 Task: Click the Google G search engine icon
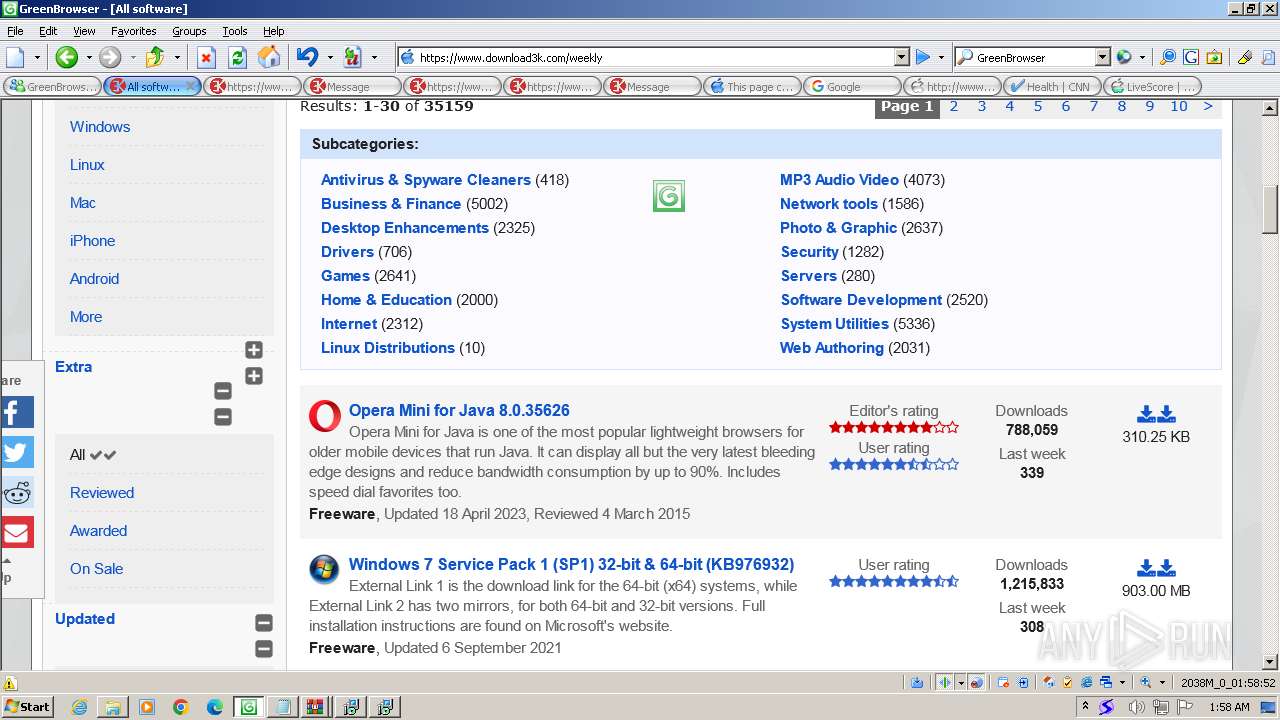1190,57
